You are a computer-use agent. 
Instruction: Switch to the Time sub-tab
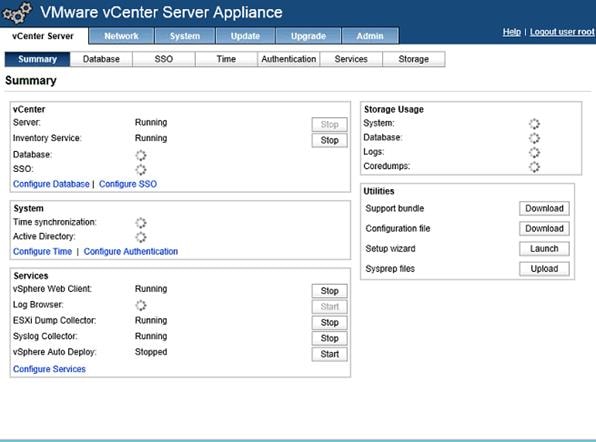(226, 59)
